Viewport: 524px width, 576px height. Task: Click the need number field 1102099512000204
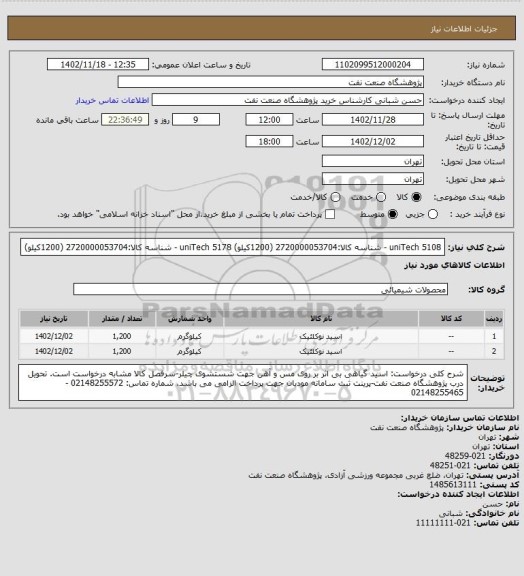373,64
